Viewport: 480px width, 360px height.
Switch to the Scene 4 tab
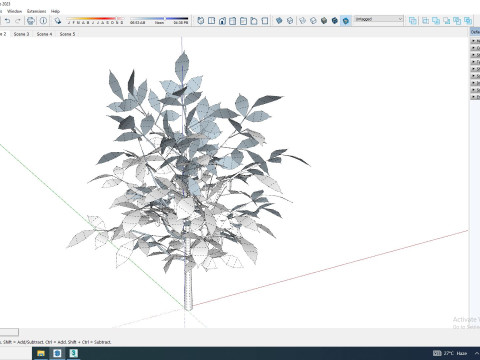44,34
